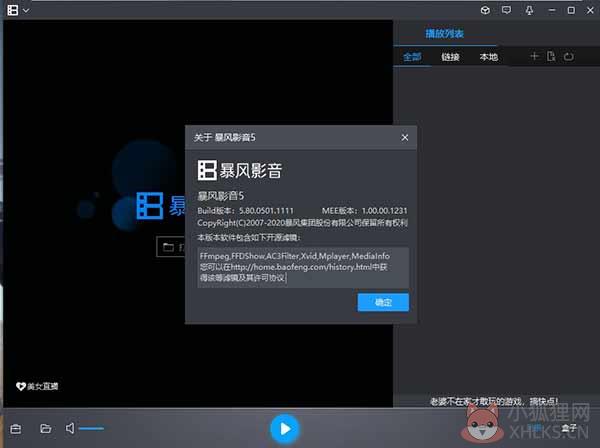Start playback with the blue play button
This screenshot has width=600, height=448.
285,429
